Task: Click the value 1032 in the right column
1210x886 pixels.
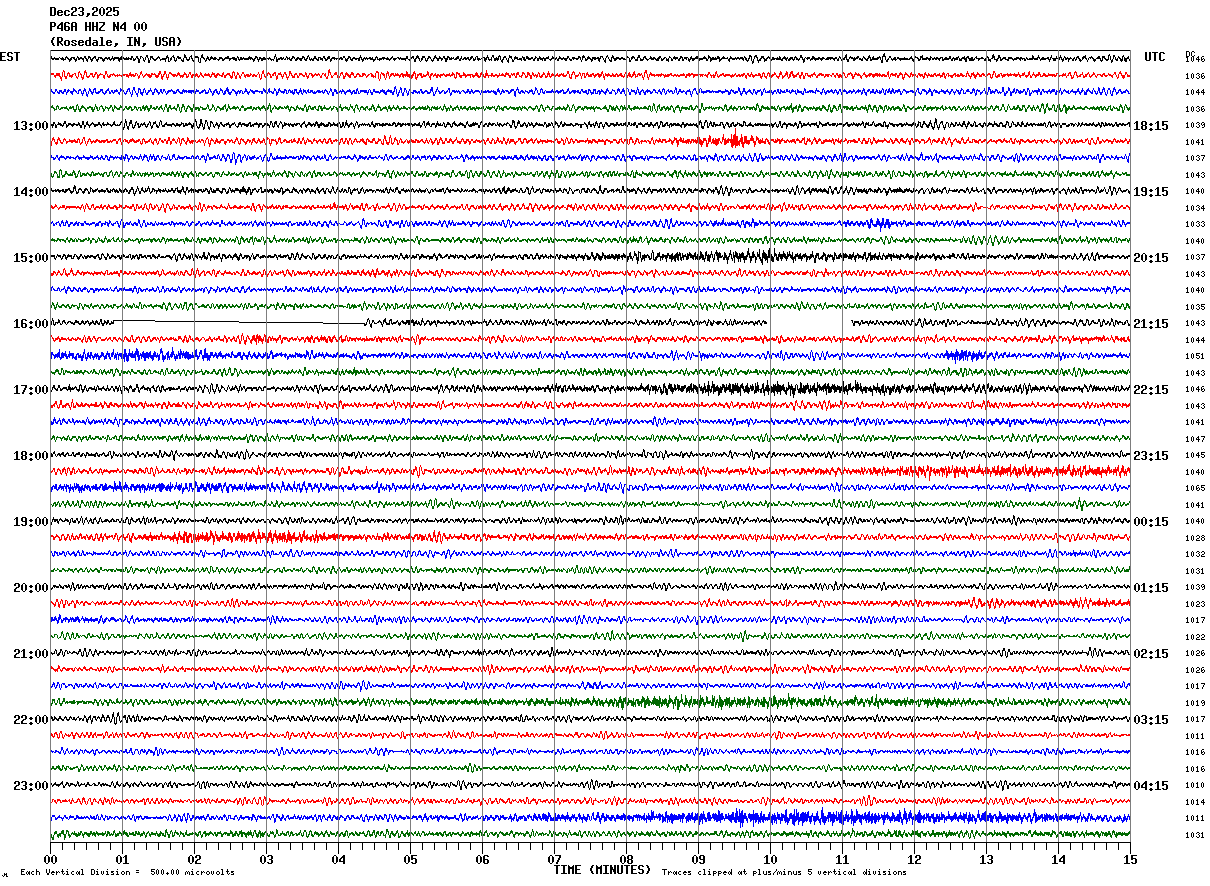Action: [x=1195, y=554]
